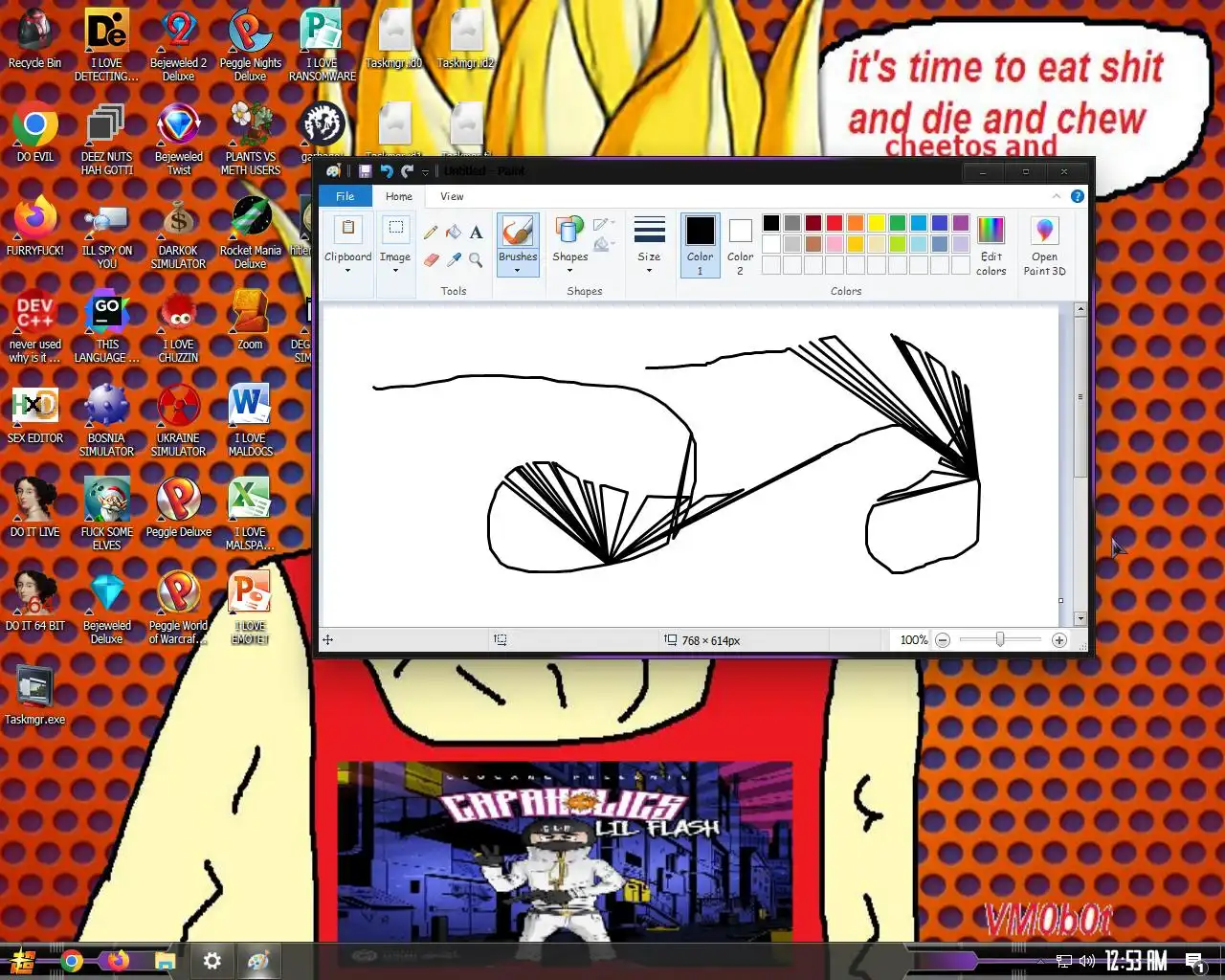Viewport: 1225px width, 980px height.
Task: Open Chrome from the taskbar
Action: (x=72, y=961)
